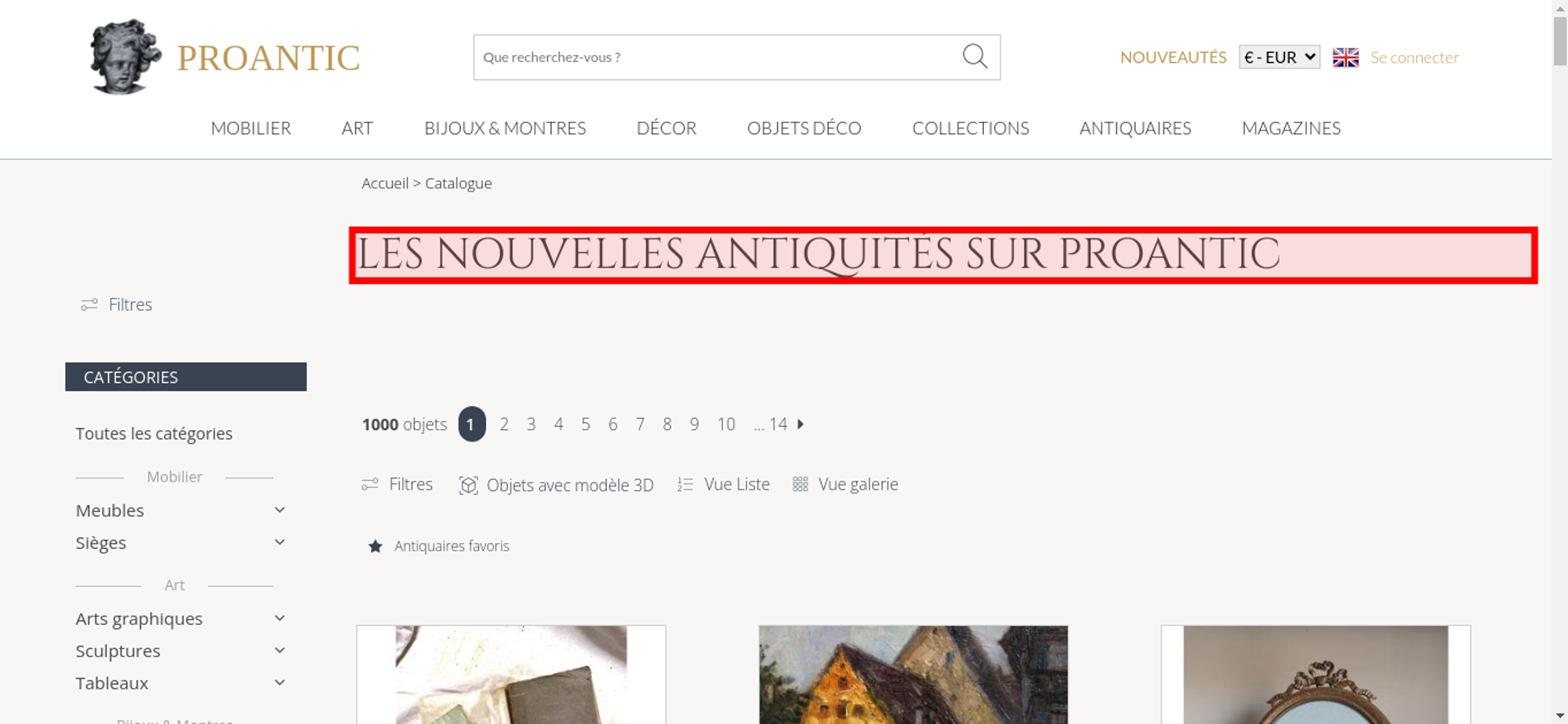
Task: Go to next page arrow in pagination
Action: [800, 424]
